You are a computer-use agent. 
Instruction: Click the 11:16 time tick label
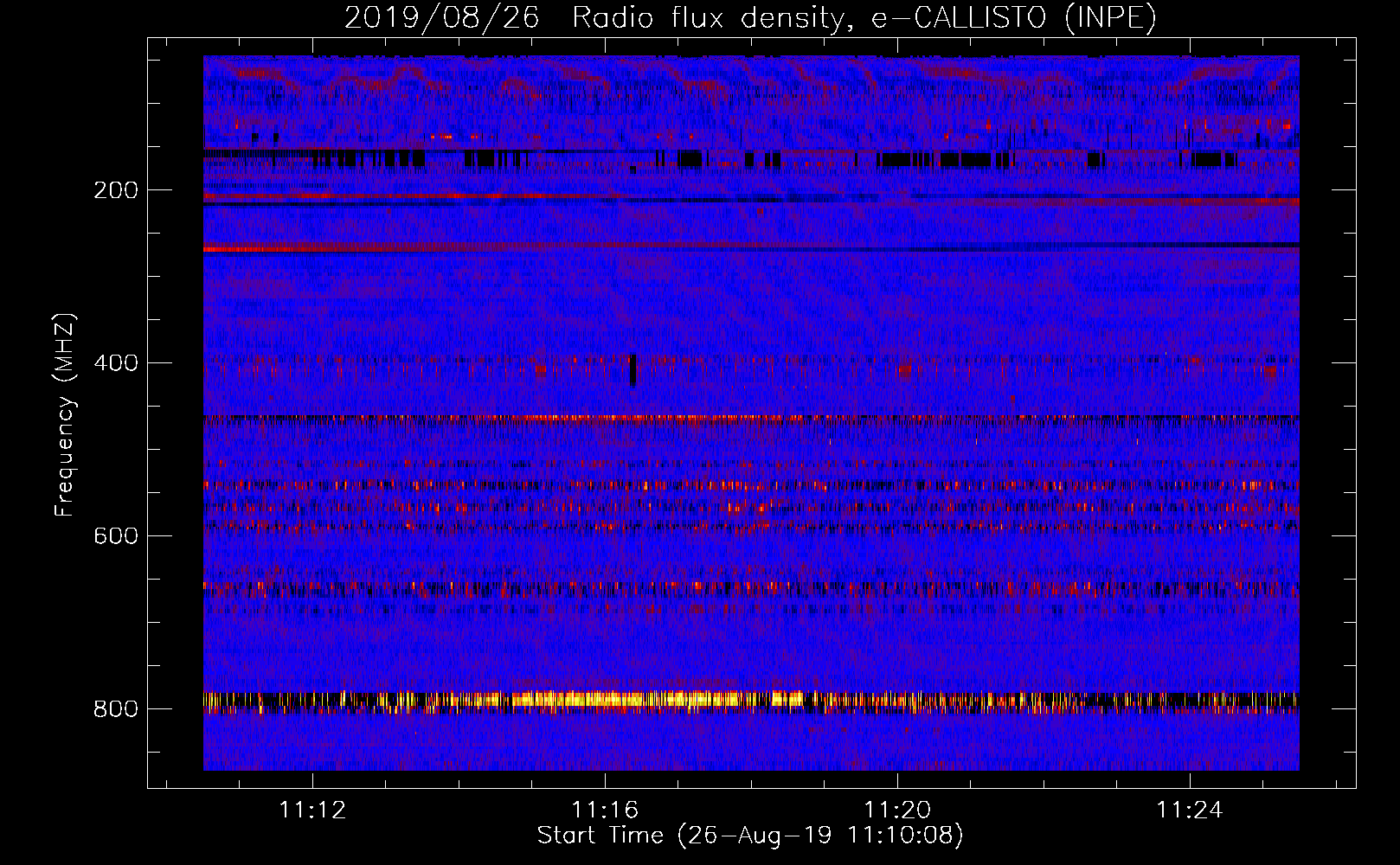605,811
